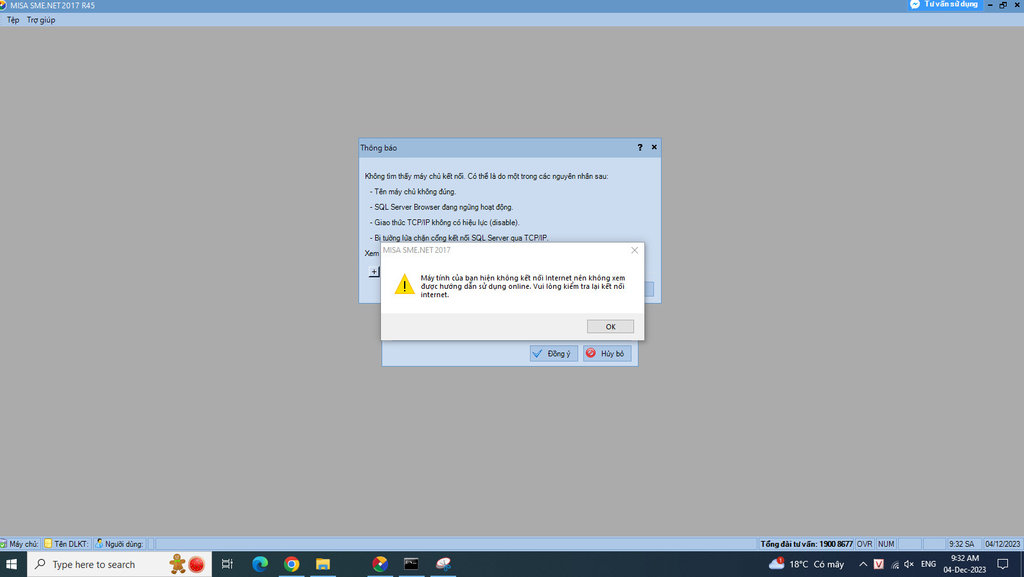The height and width of the screenshot is (577, 1024).
Task: Click OK in the internet warning dialog
Action: [x=610, y=326]
